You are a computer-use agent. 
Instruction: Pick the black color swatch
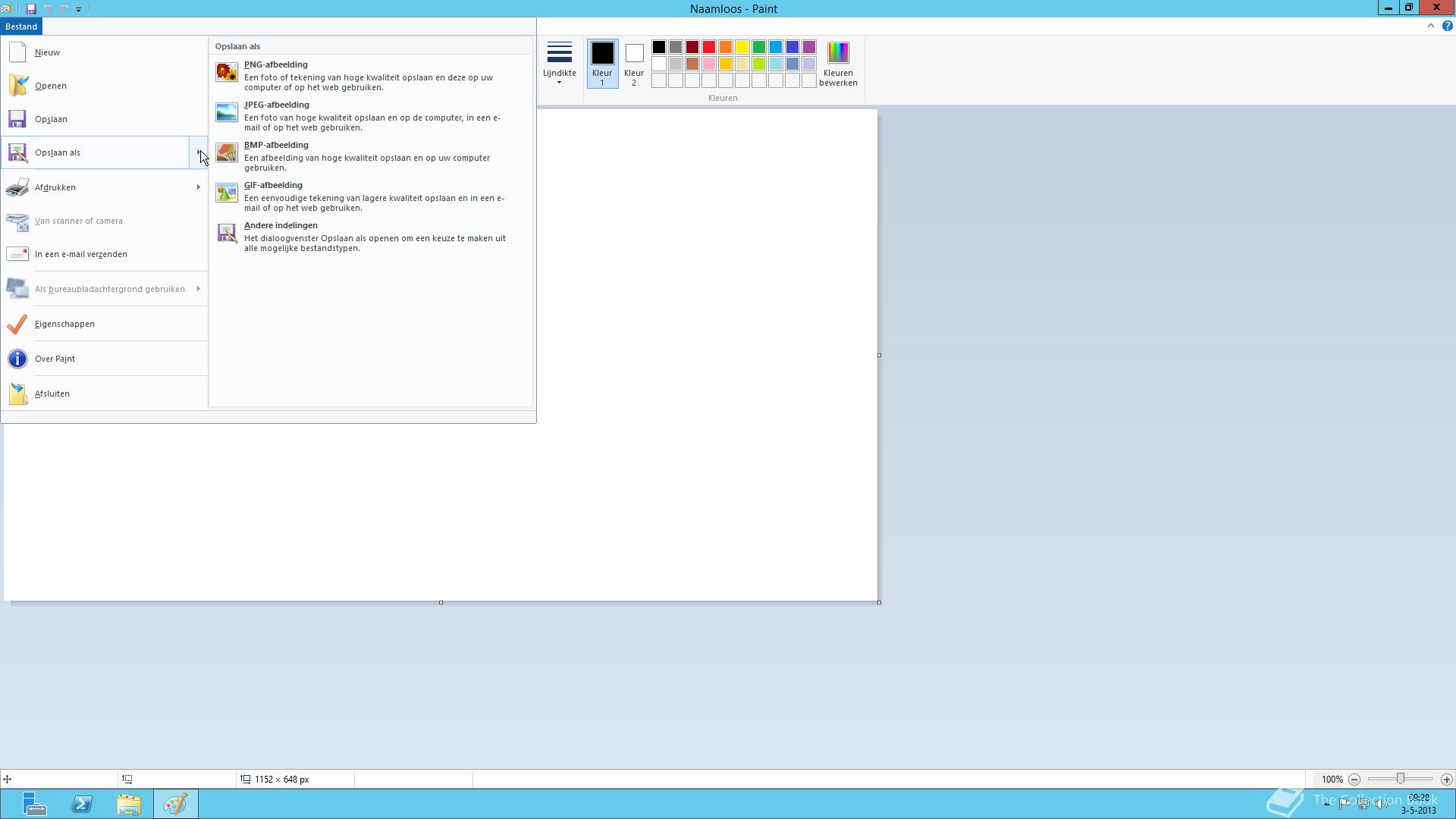click(x=659, y=47)
